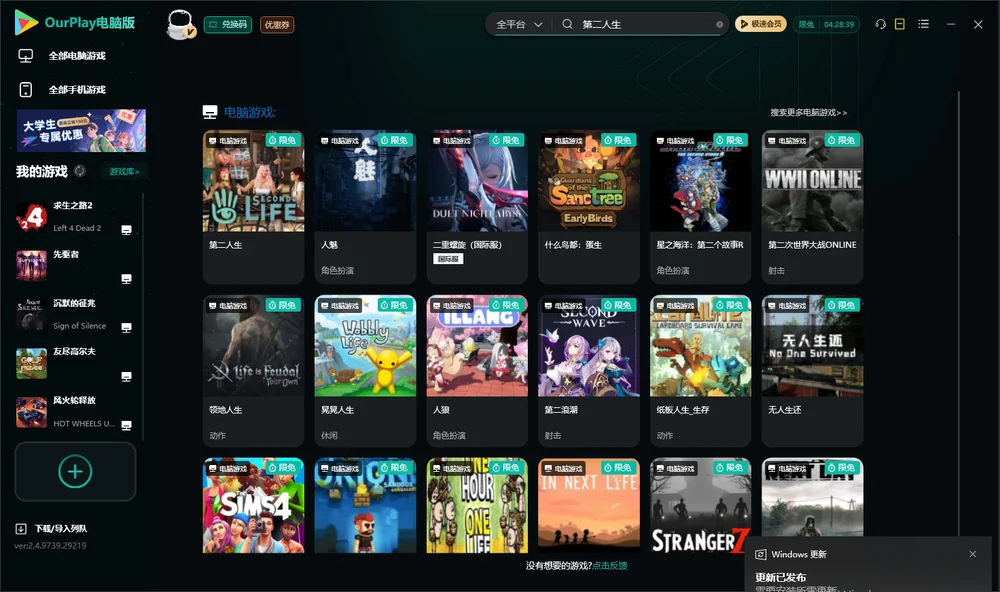The image size is (1000, 592).
Task: Click the 限免 countdown timer badge
Action: click(x=826, y=24)
